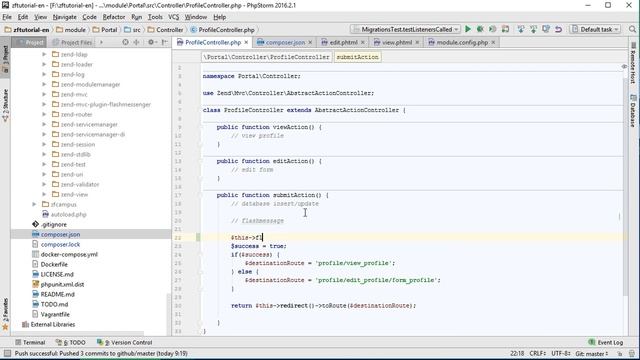Show more Project panel view tabs arrow
The height and width of the screenshot is (360, 640).
coord(101,42)
